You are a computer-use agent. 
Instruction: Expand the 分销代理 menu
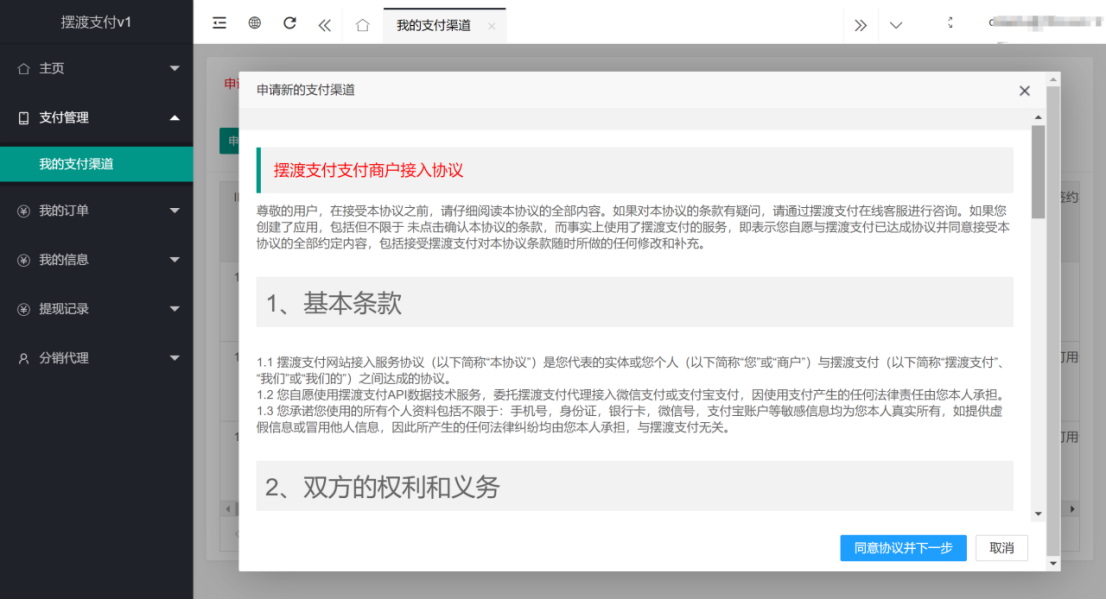(97, 358)
